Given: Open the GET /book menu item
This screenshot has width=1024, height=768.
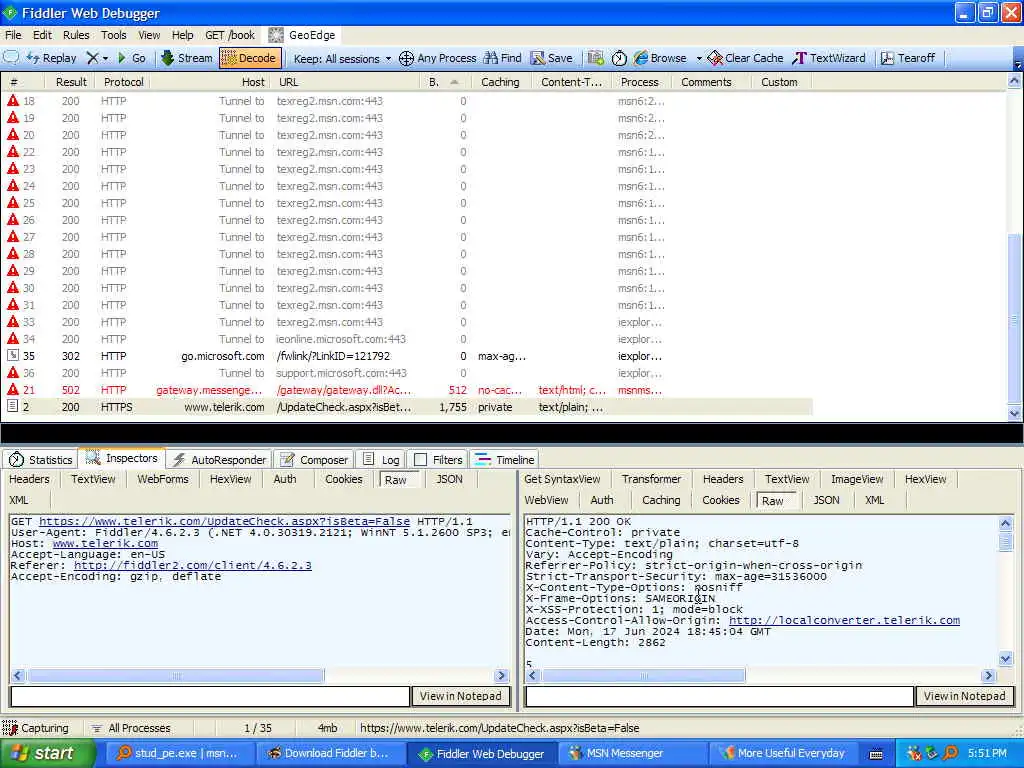Looking at the screenshot, I should point(230,35).
